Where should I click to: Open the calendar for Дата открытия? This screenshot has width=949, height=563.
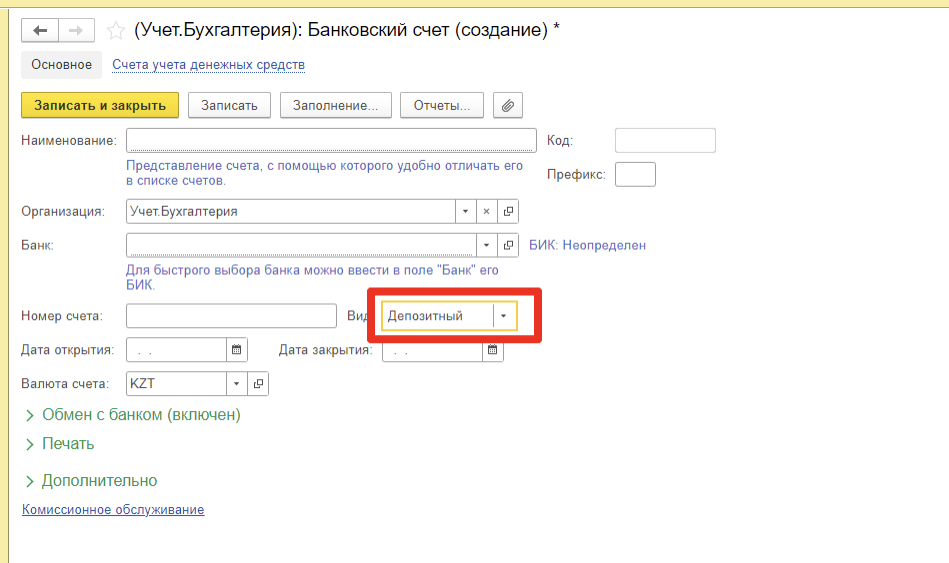(237, 350)
